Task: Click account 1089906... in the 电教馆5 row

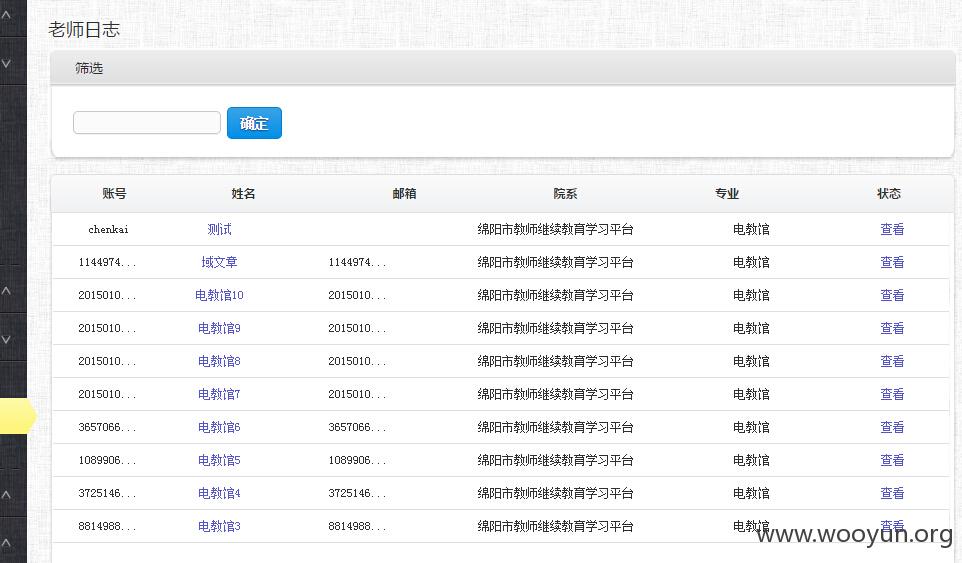Action: coord(107,461)
